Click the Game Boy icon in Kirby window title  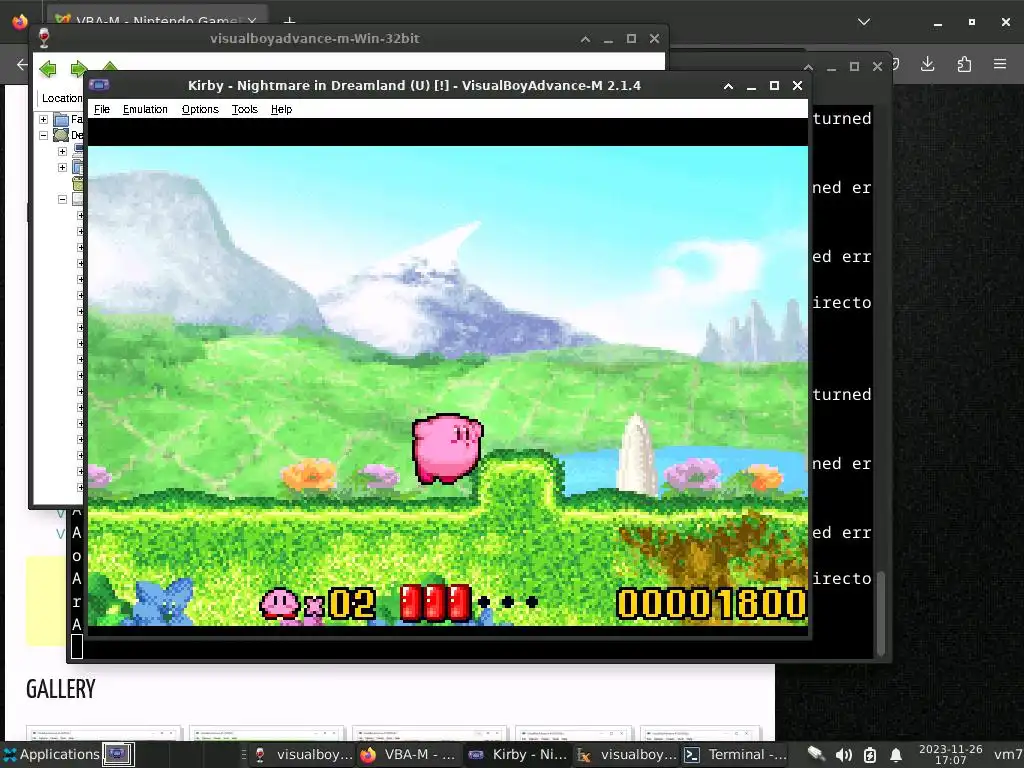click(x=99, y=85)
